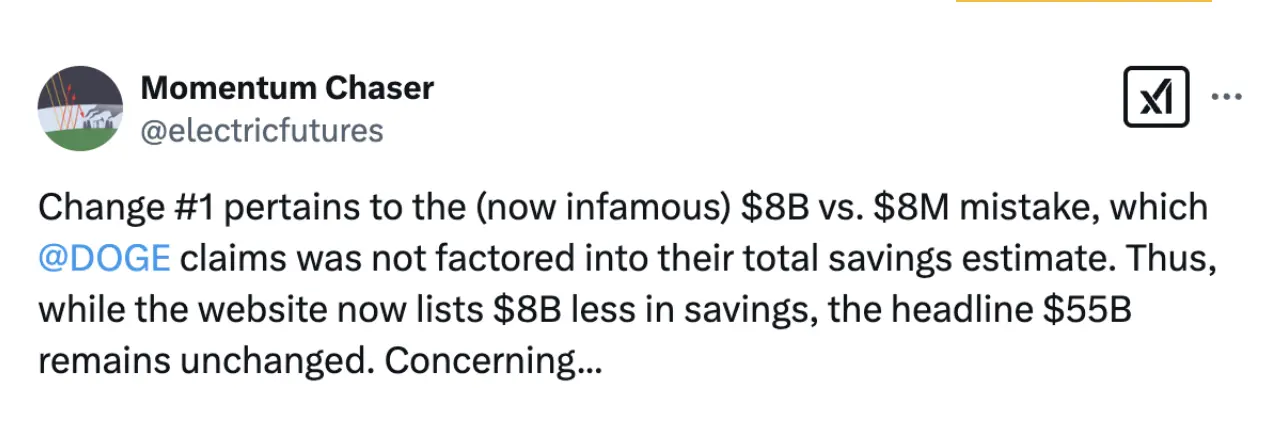Click the word 'Thus,' in the tweet
This screenshot has width=1268, height=424.
[1187, 258]
